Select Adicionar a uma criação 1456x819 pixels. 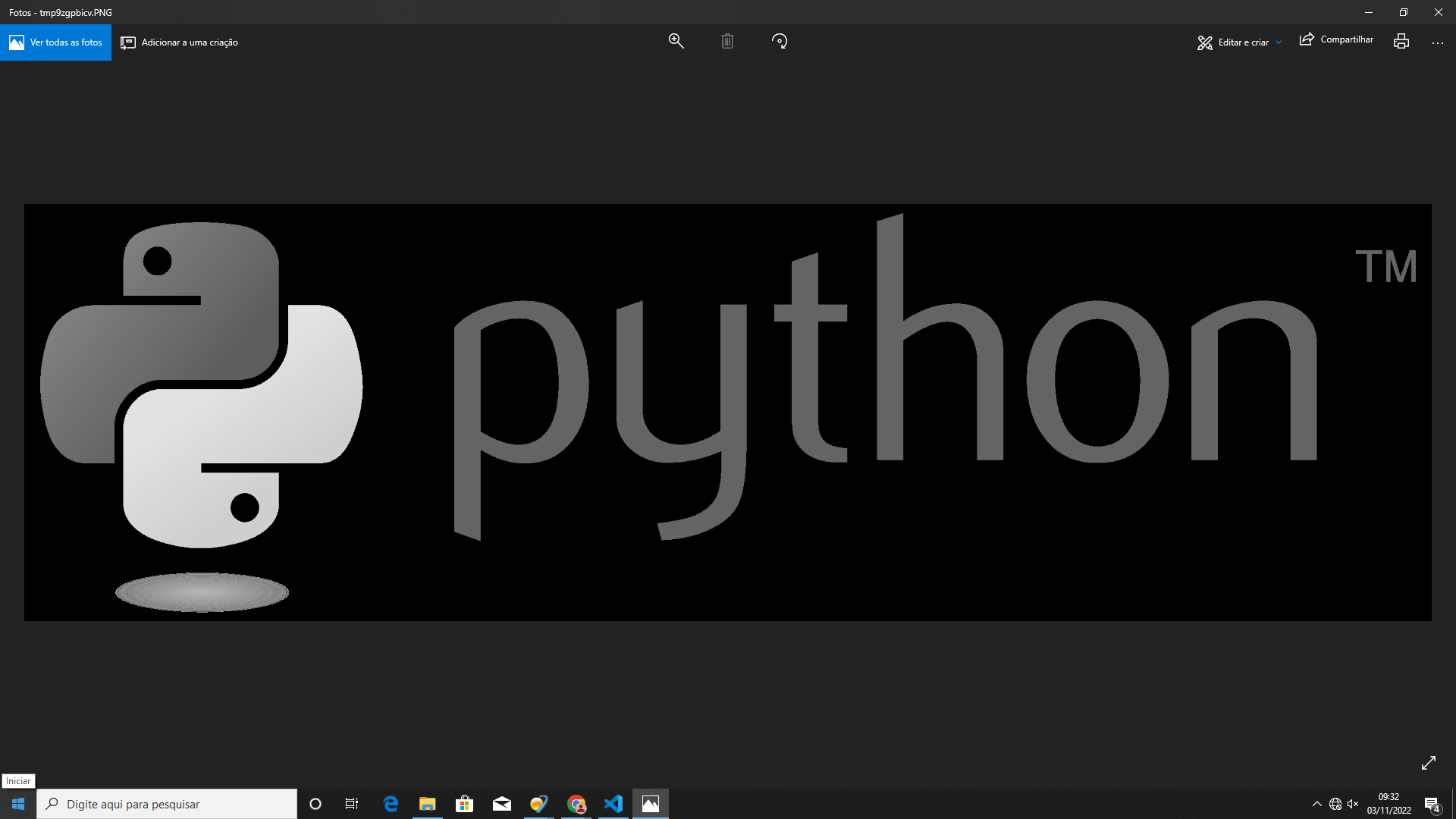point(179,42)
